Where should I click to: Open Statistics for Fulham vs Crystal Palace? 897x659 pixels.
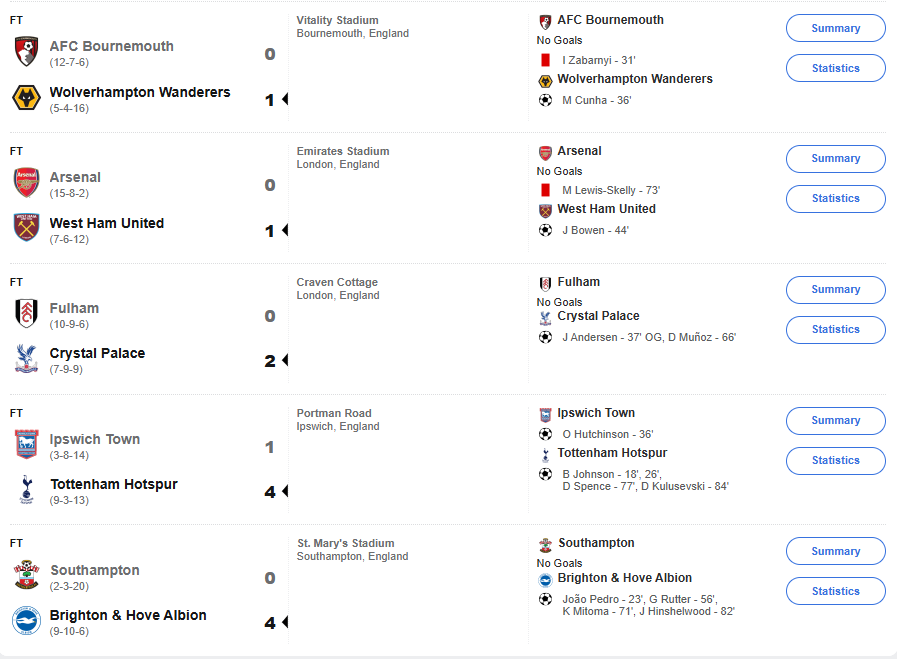pos(835,330)
